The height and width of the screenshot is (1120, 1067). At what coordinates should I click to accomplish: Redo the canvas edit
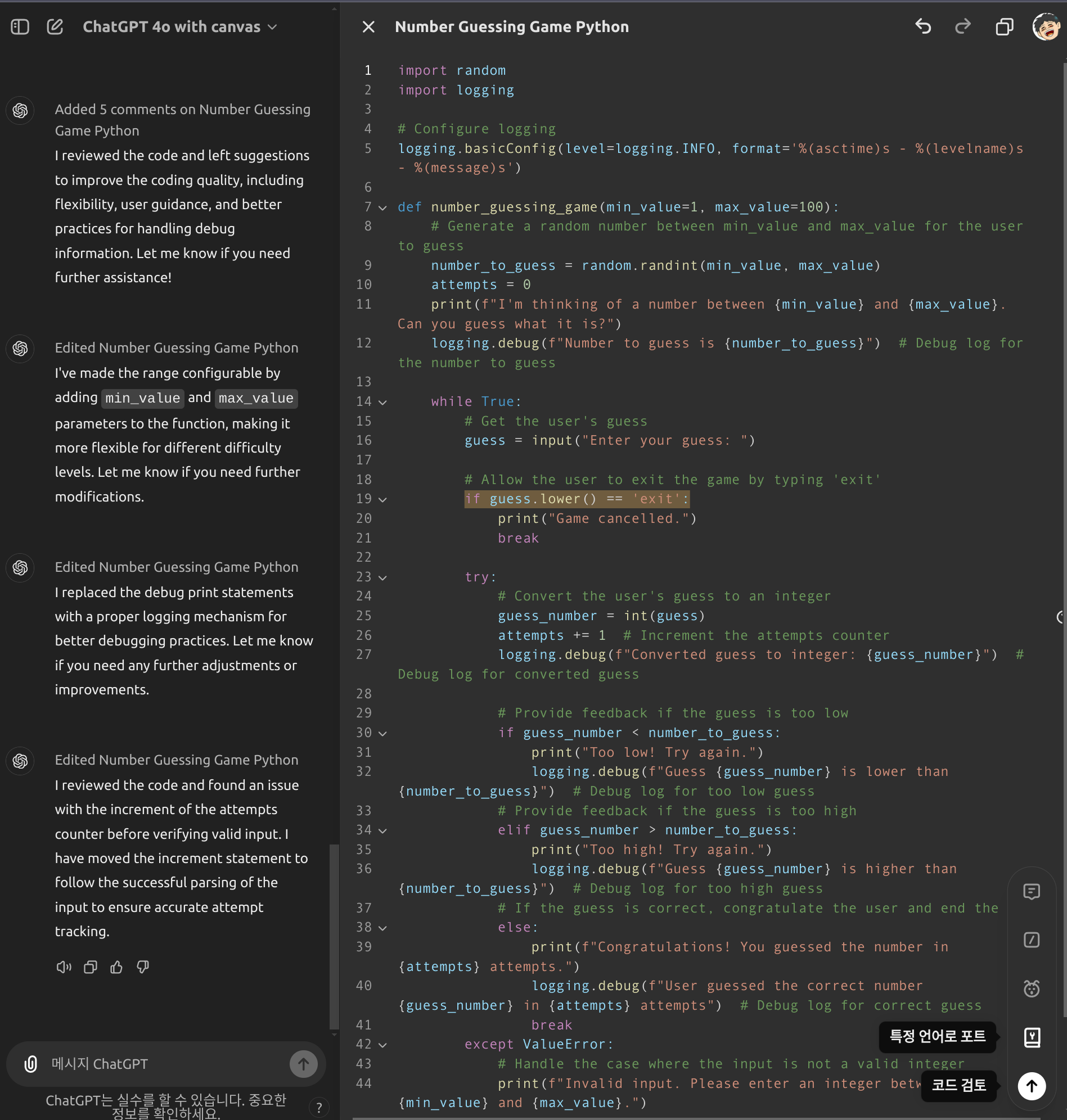coord(963,26)
